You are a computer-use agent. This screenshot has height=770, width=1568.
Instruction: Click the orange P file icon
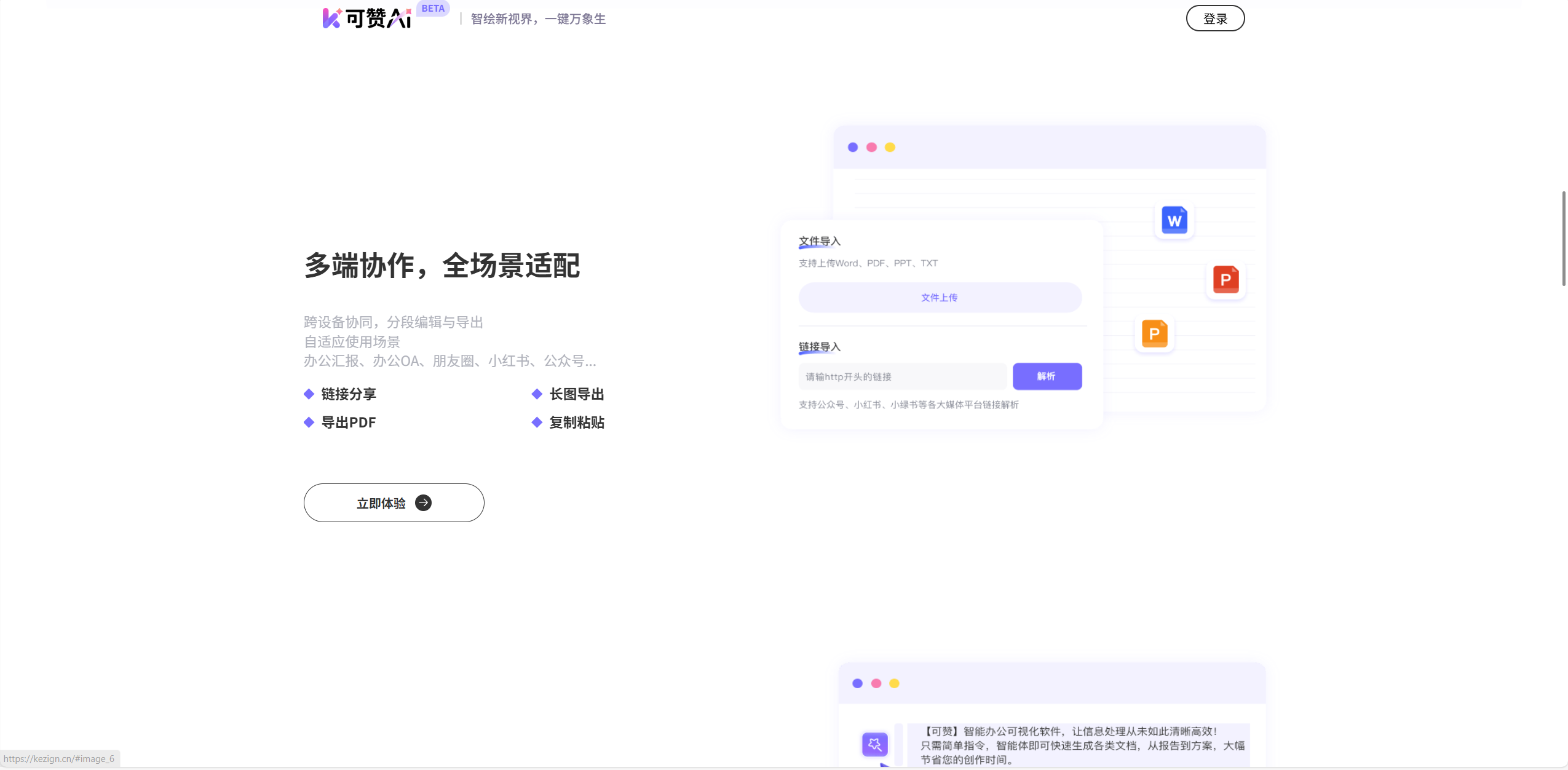pyautogui.click(x=1154, y=333)
